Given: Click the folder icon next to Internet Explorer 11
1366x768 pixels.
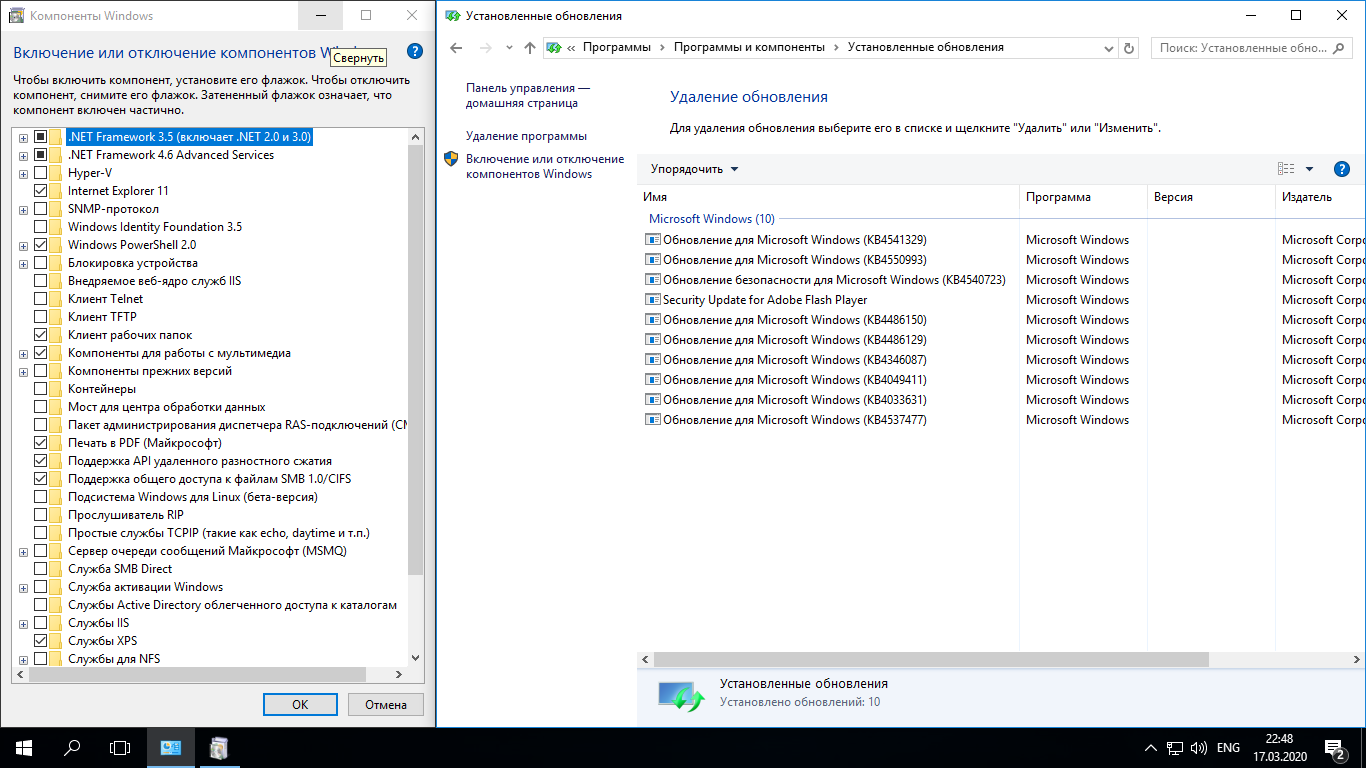Looking at the screenshot, I should coord(56,191).
